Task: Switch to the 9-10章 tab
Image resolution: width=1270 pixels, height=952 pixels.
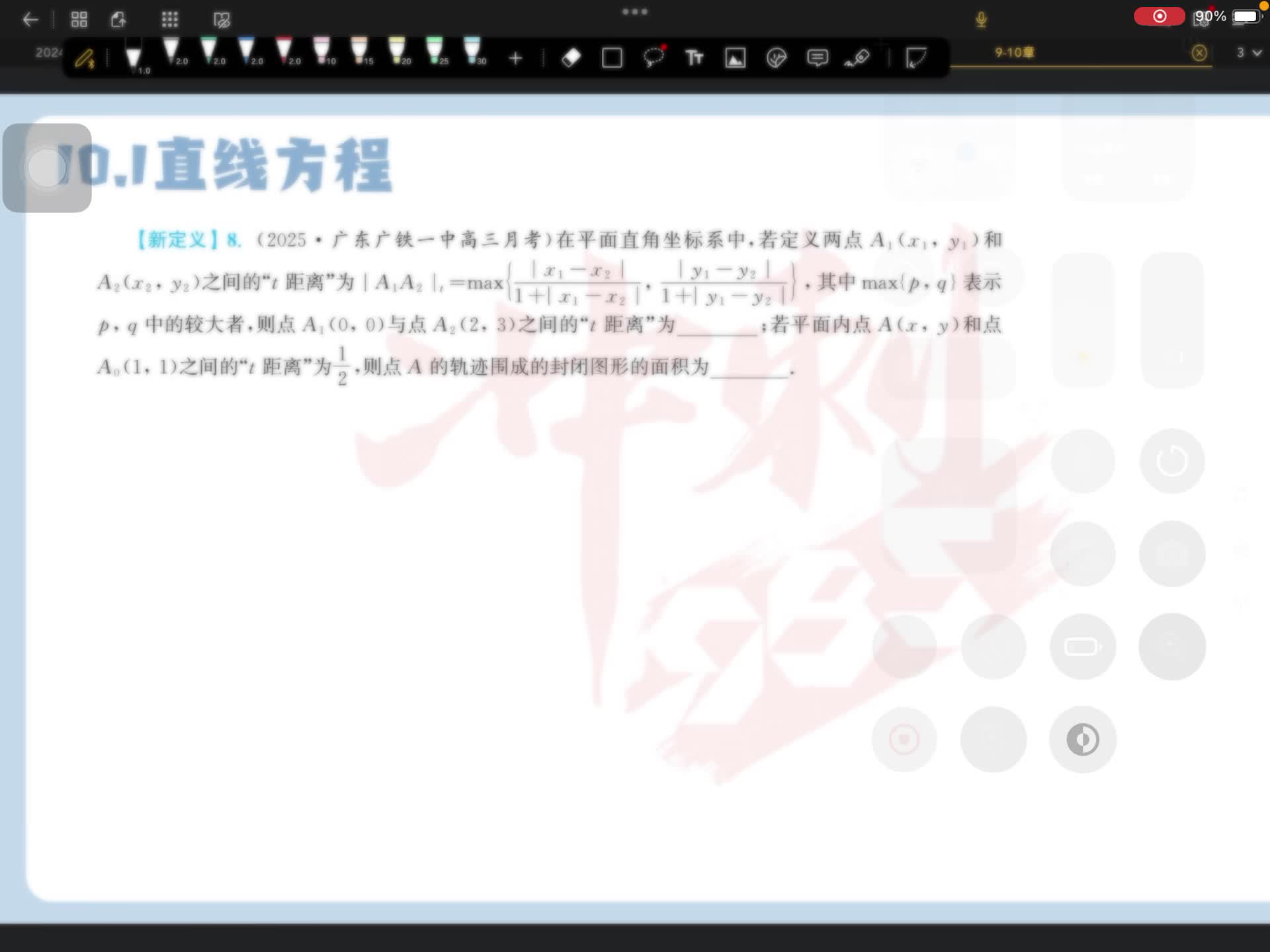Action: point(1014,52)
